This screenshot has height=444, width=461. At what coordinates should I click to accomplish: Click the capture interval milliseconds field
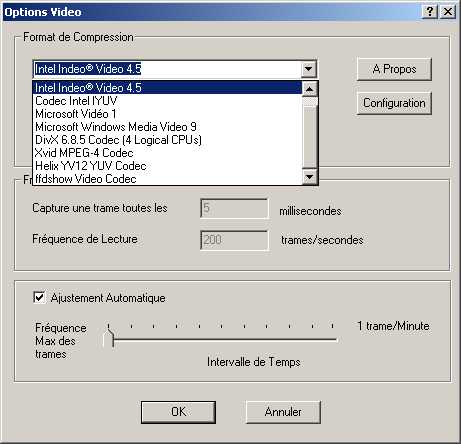tap(234, 208)
